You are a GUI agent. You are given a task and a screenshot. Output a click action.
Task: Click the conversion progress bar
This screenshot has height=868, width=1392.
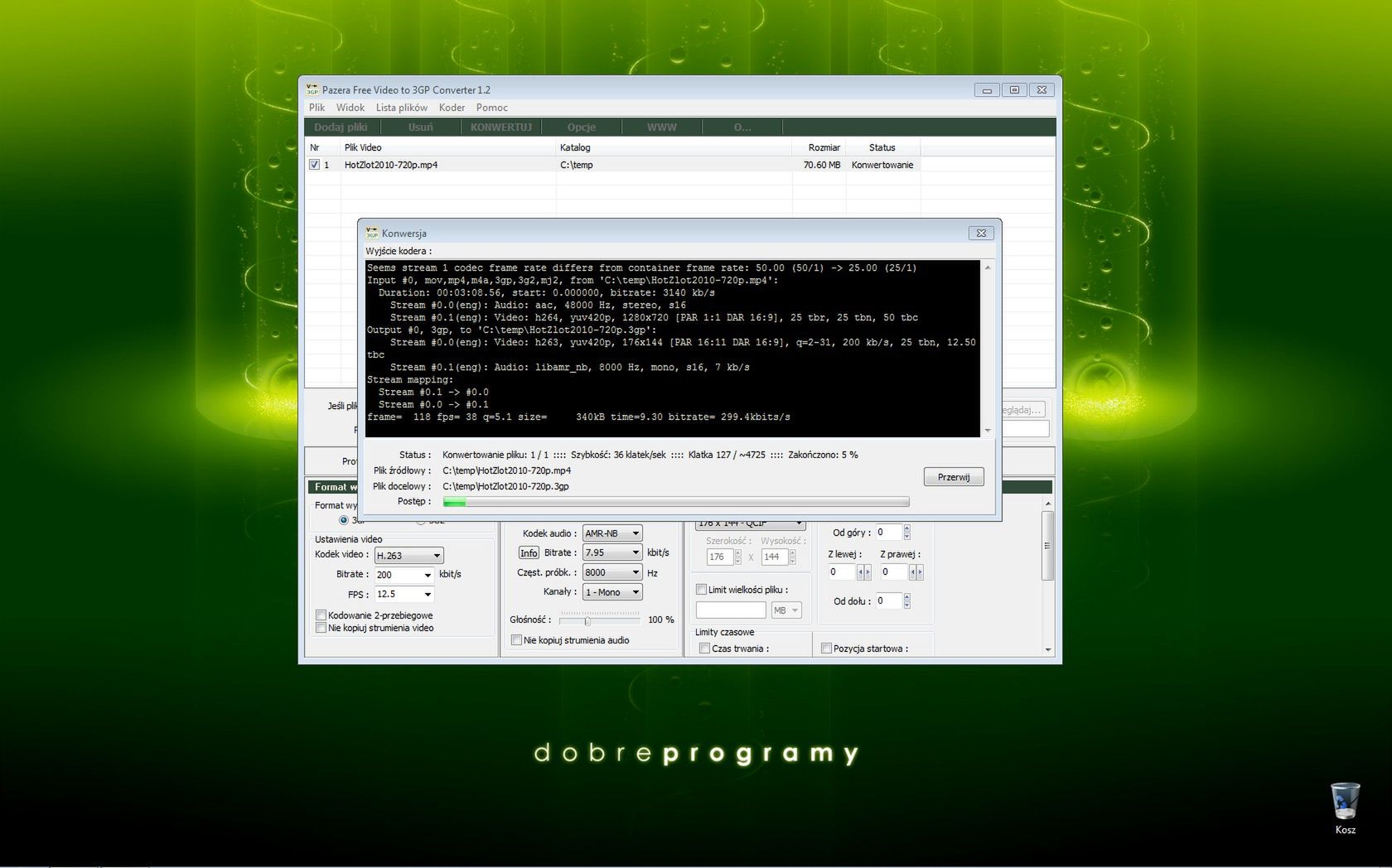click(x=676, y=502)
